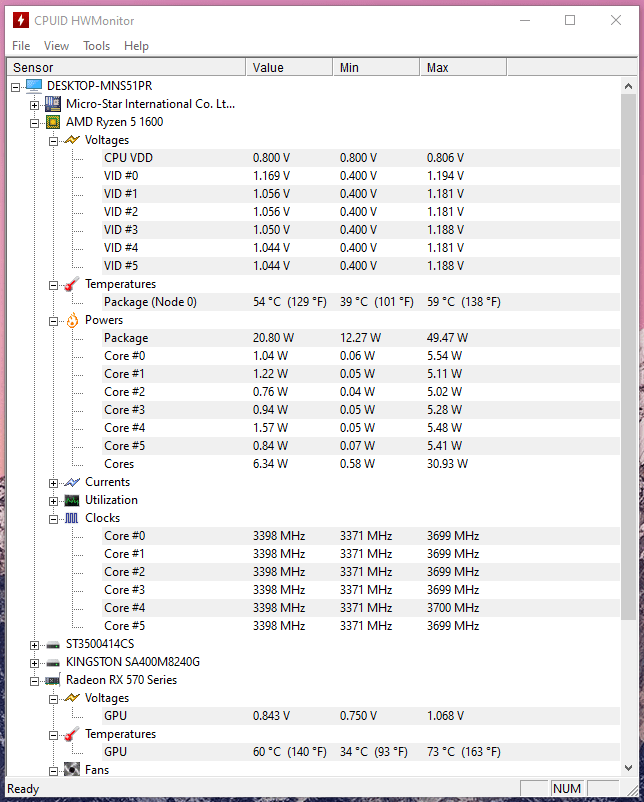The image size is (644, 802).
Task: Collapse the AMD Ryzen 5 1600 node
Action: (x=34, y=123)
